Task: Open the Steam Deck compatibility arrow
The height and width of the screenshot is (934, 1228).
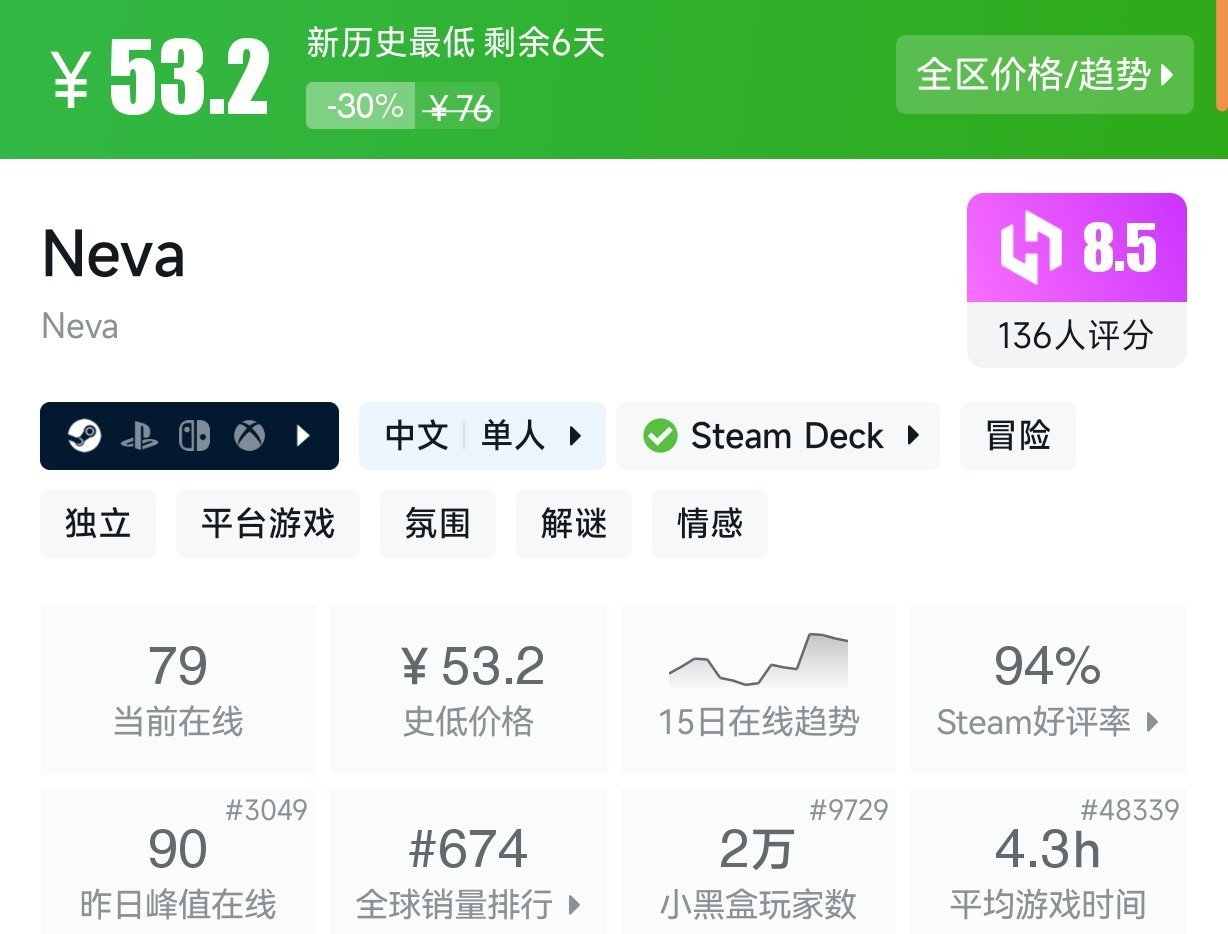Action: [912, 436]
